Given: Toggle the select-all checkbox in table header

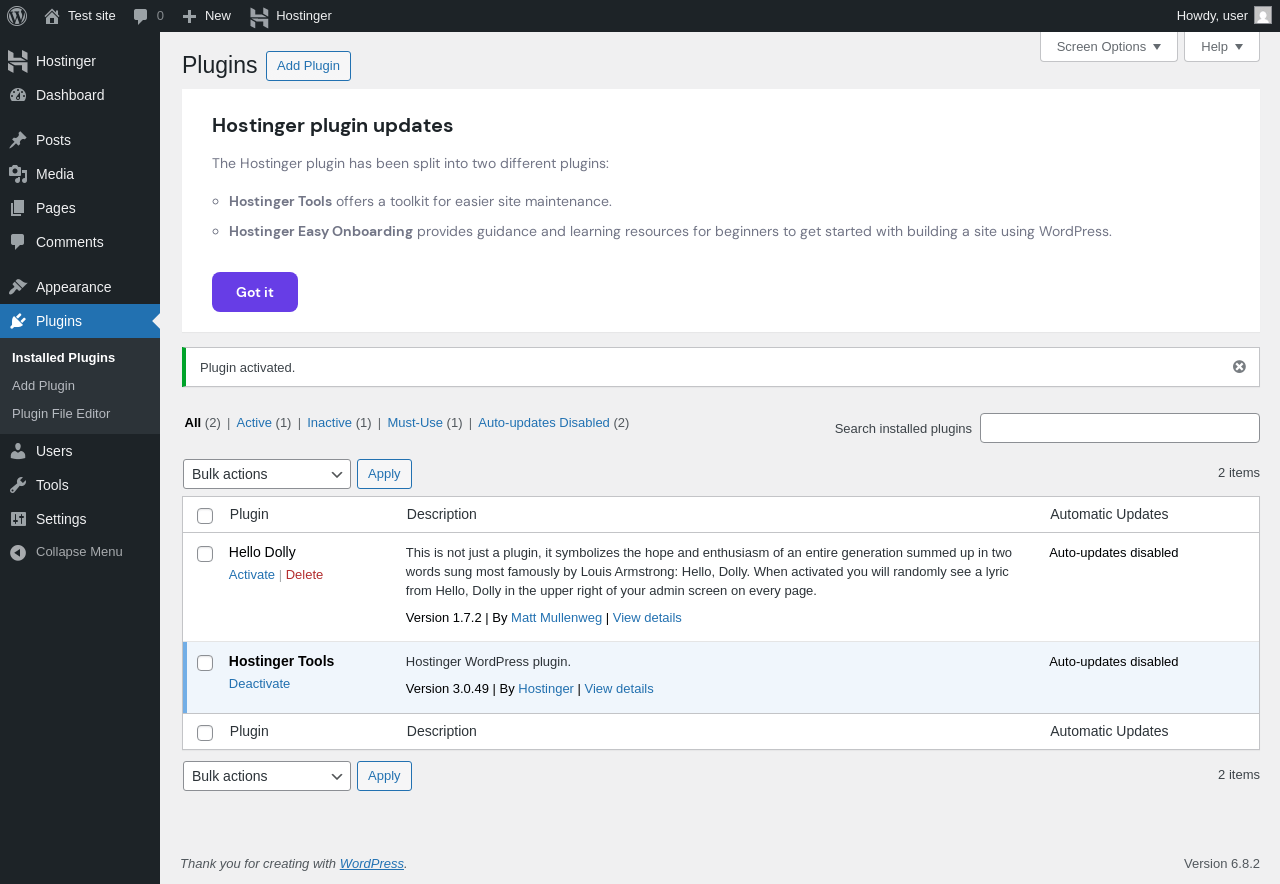Looking at the screenshot, I should point(205,516).
